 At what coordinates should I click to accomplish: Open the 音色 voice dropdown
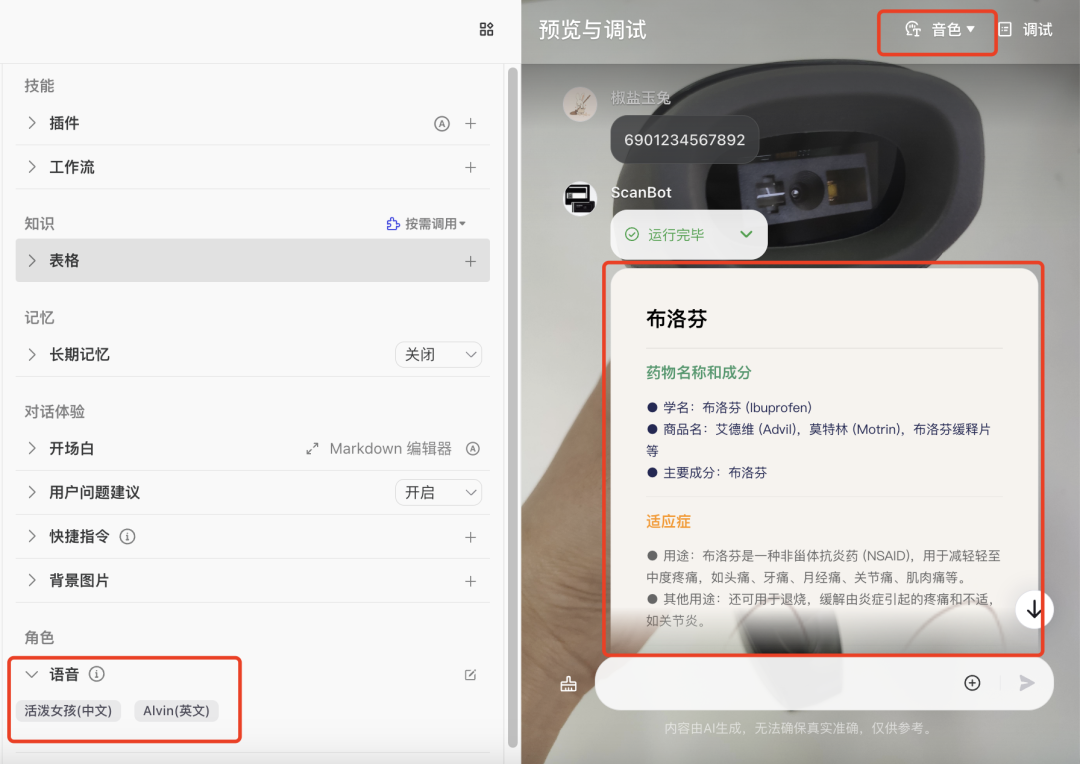point(940,30)
